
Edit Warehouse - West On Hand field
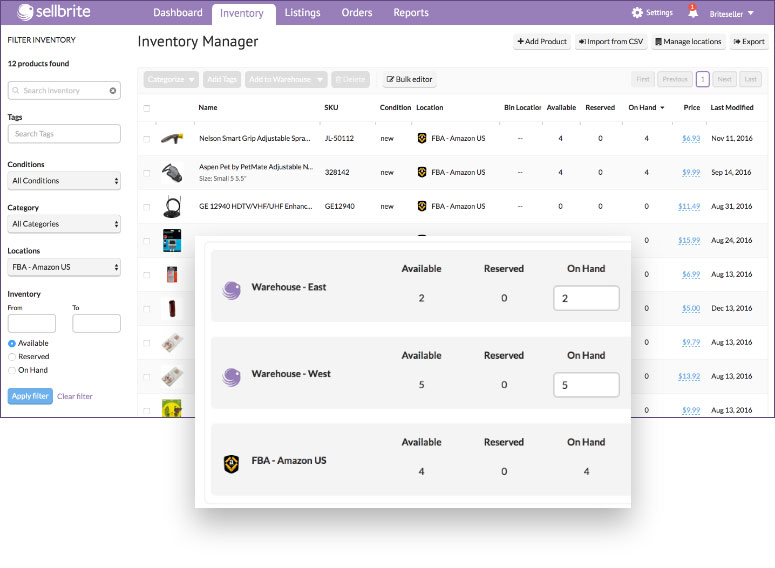pyautogui.click(x=586, y=385)
